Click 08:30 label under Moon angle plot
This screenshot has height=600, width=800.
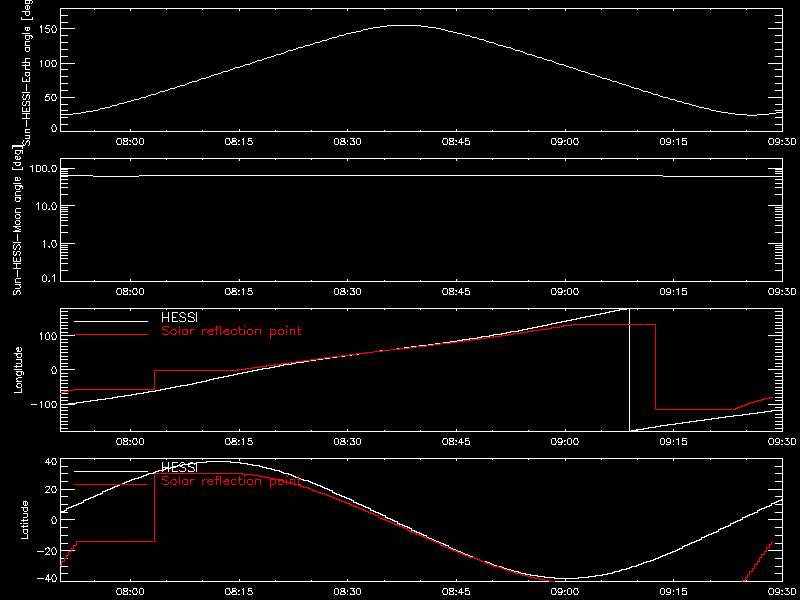347,292
